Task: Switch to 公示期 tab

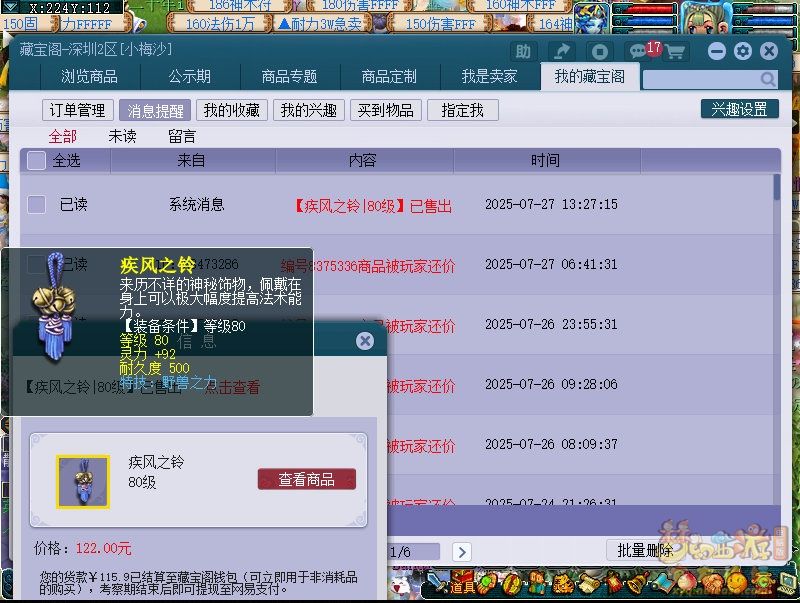Action: coord(190,77)
